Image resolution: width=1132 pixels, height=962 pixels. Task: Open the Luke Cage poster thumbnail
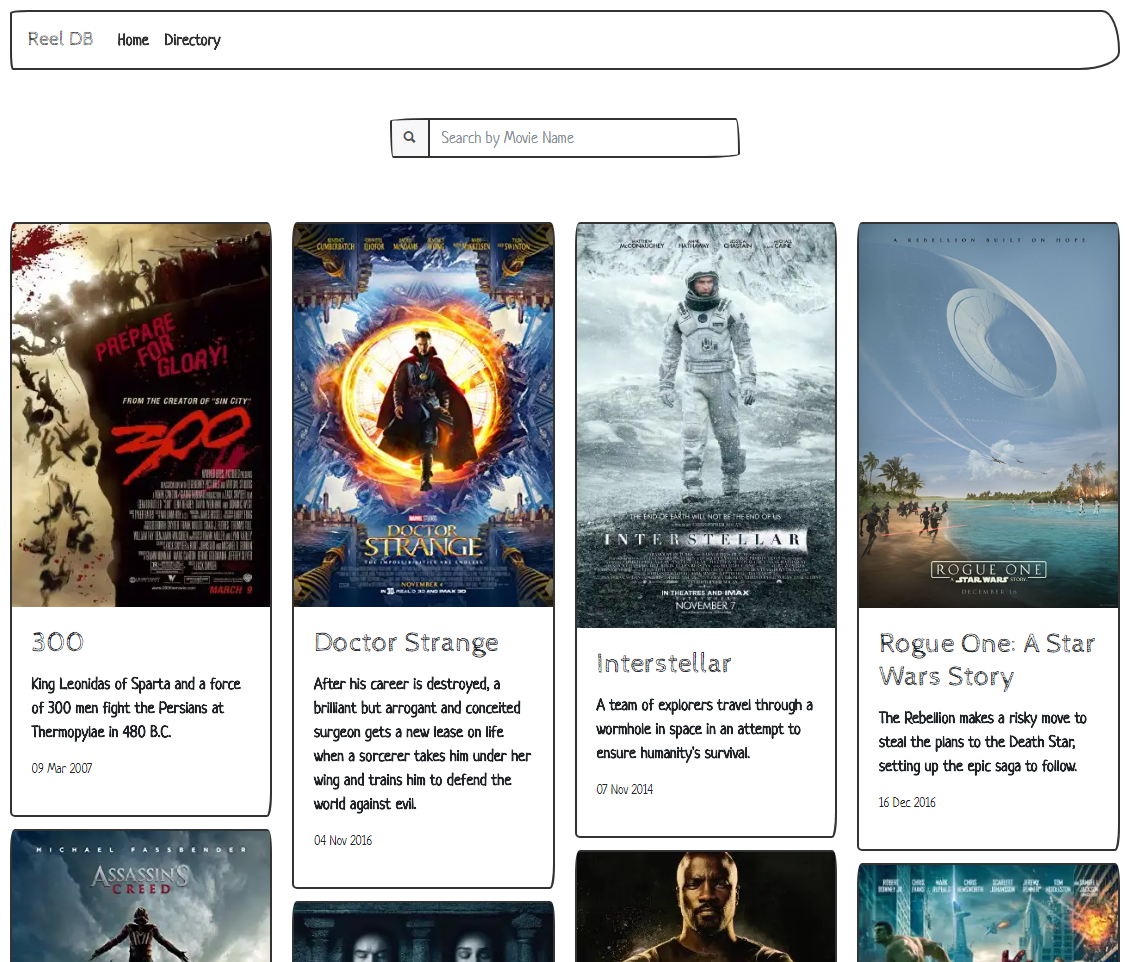(x=706, y=906)
